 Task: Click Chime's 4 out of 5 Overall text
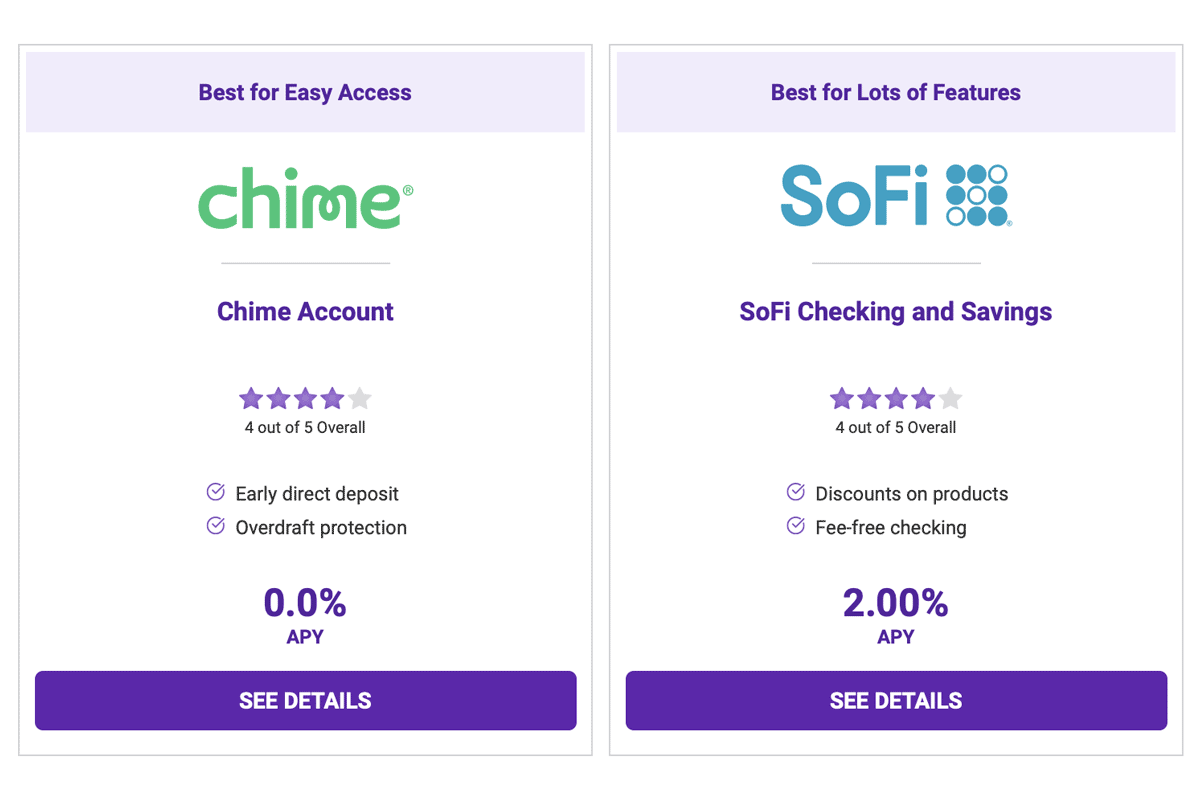(305, 427)
